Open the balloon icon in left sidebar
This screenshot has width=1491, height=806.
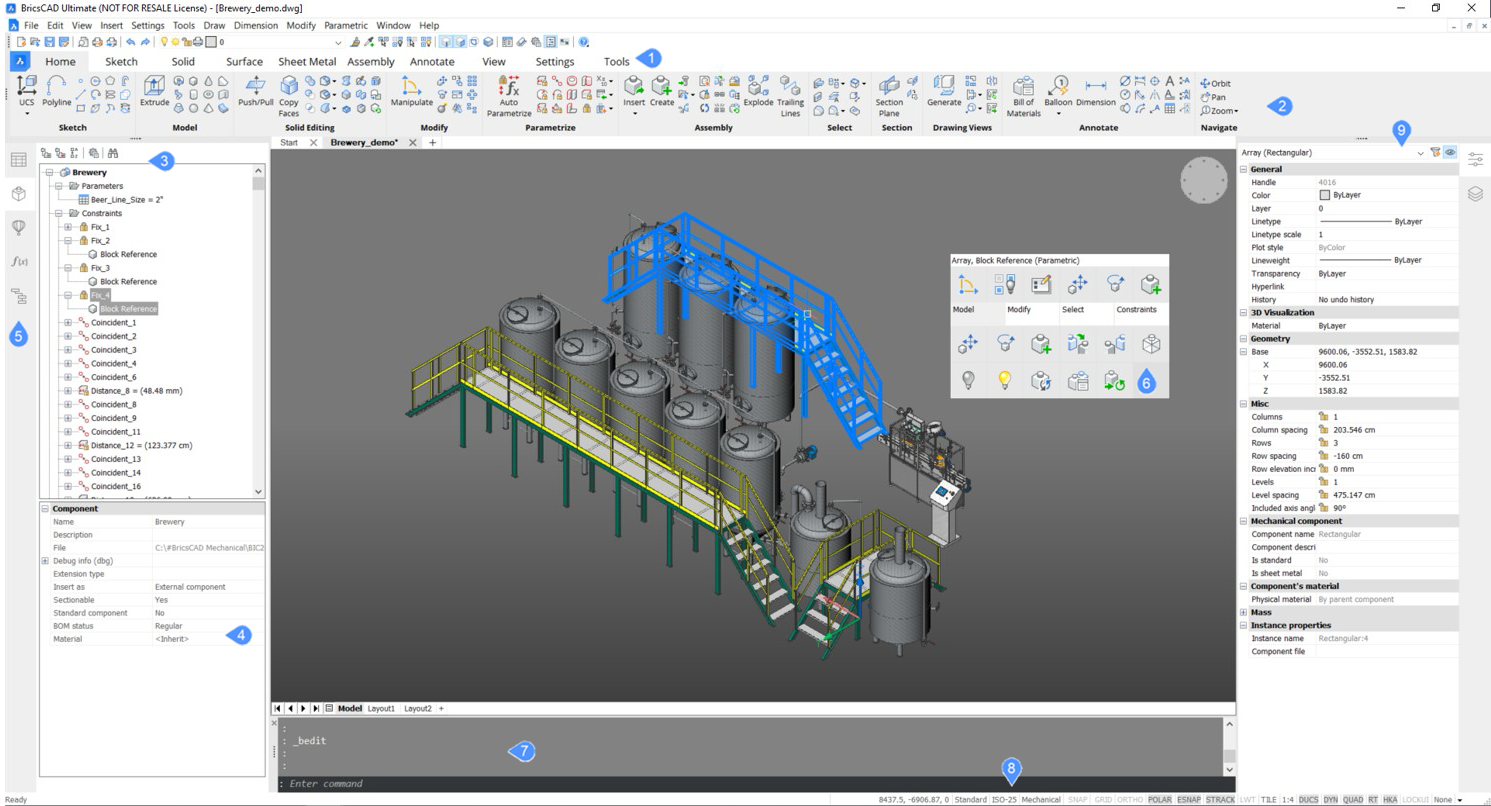coord(18,227)
